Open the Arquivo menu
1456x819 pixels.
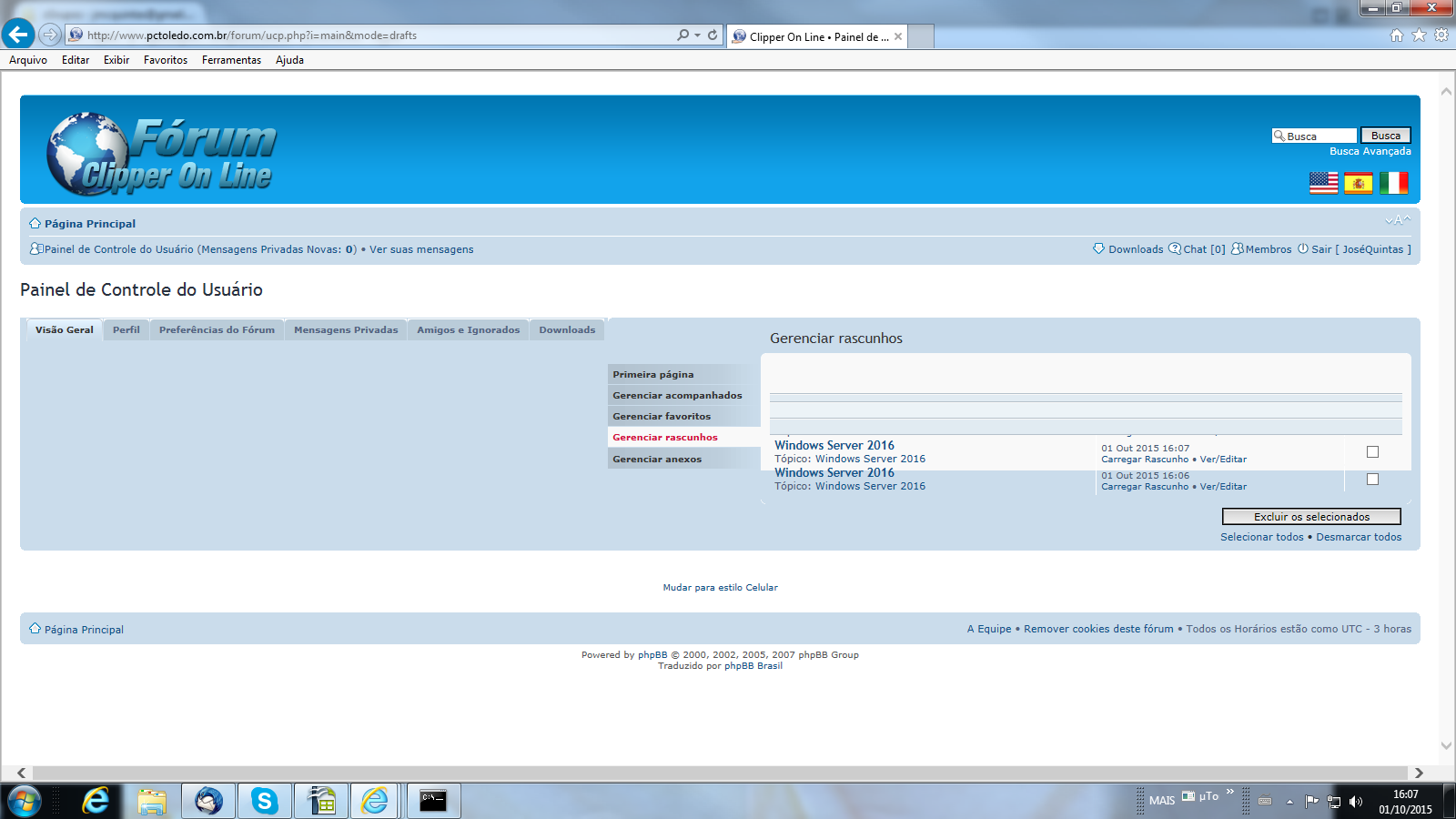(x=28, y=60)
